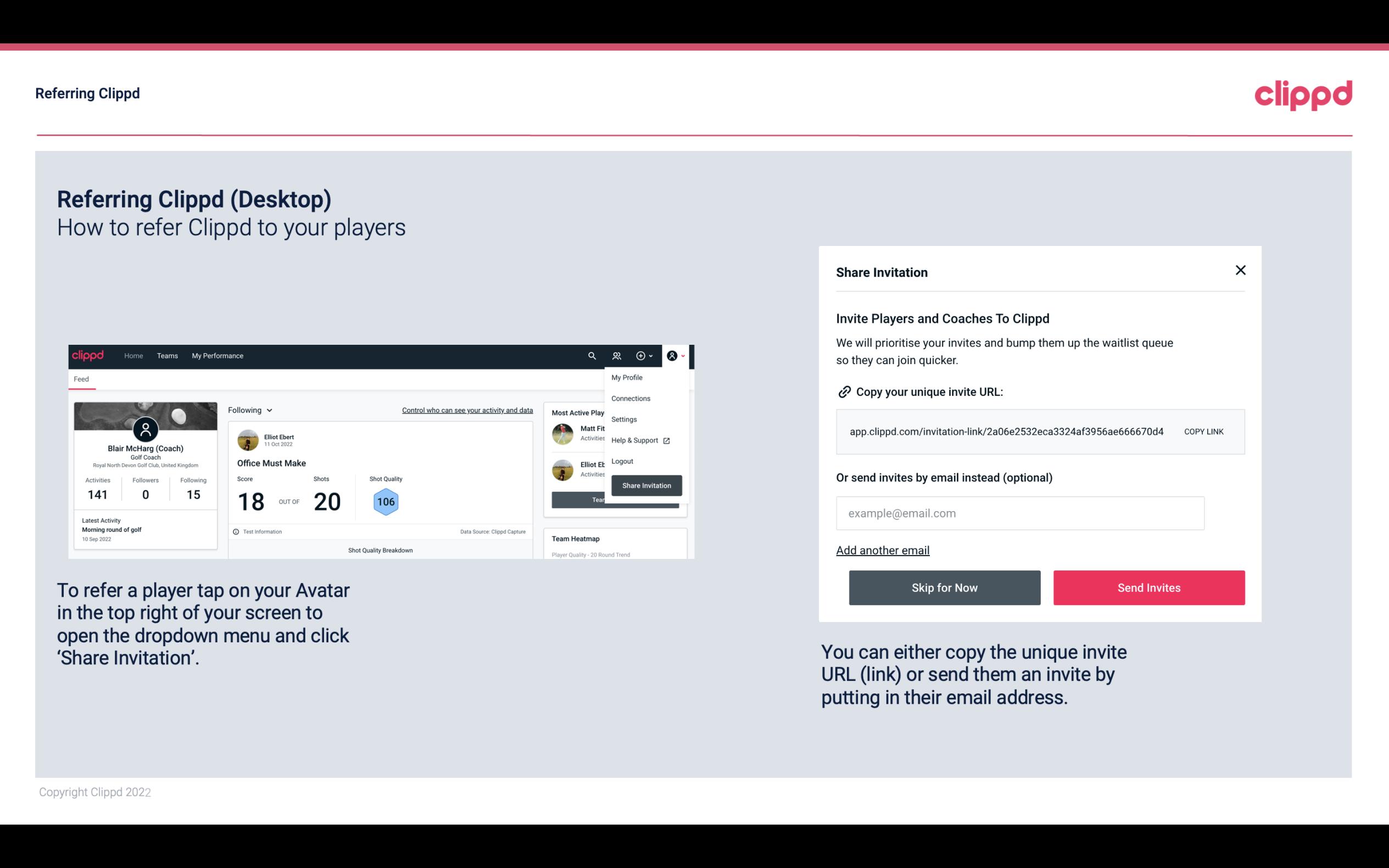Click the Feed tab on profile page
The width and height of the screenshot is (1389, 868).
(x=82, y=379)
